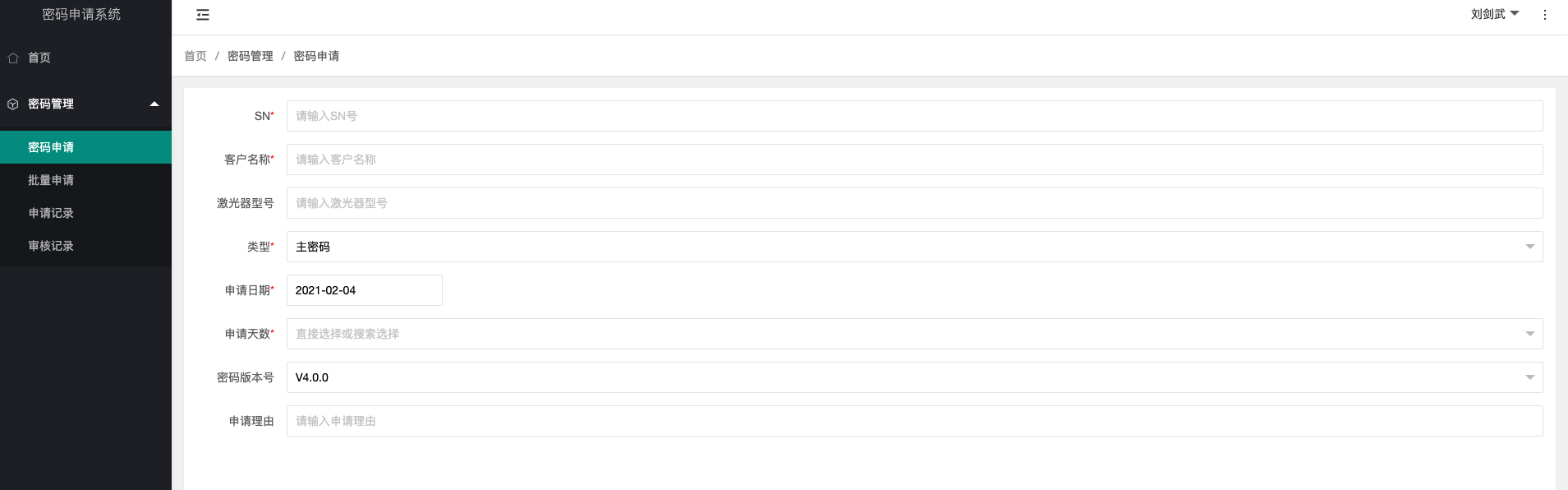Screen dimensions: 1568x490
Task: Click the 密码管理 breadcrumb link
Action: [250, 56]
